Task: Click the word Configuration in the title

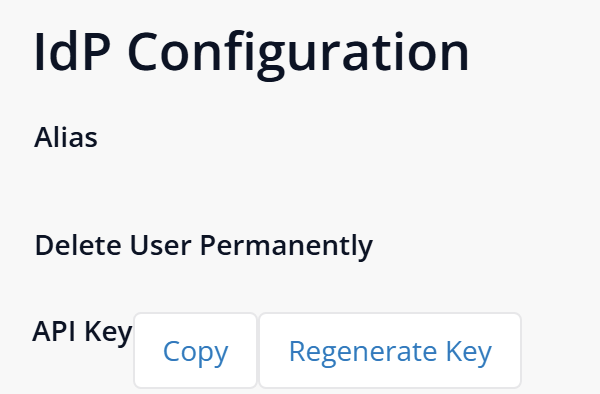Action: (298, 55)
